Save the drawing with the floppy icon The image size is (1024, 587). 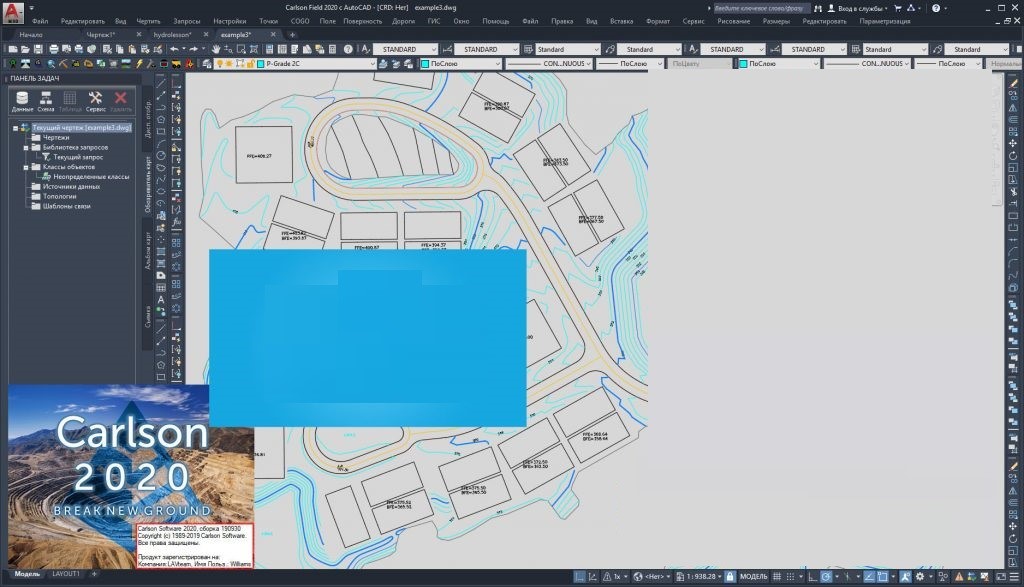pos(38,49)
